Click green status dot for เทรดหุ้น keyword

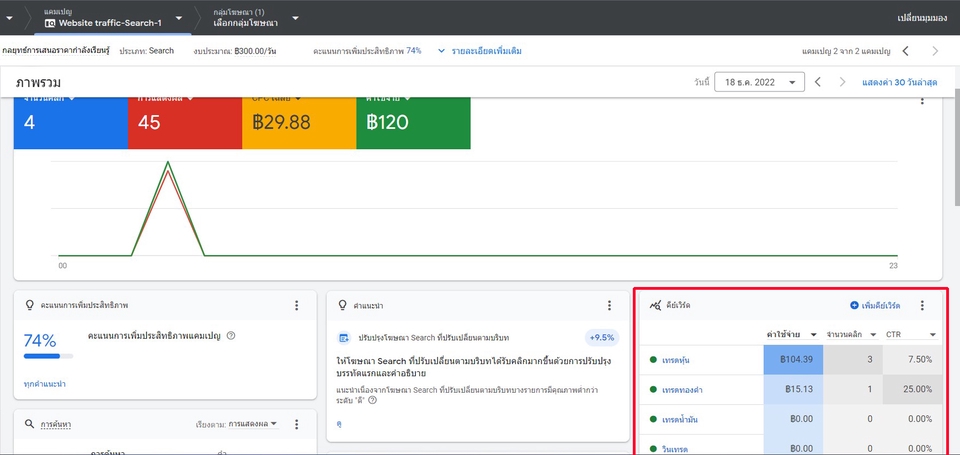[x=653, y=360]
